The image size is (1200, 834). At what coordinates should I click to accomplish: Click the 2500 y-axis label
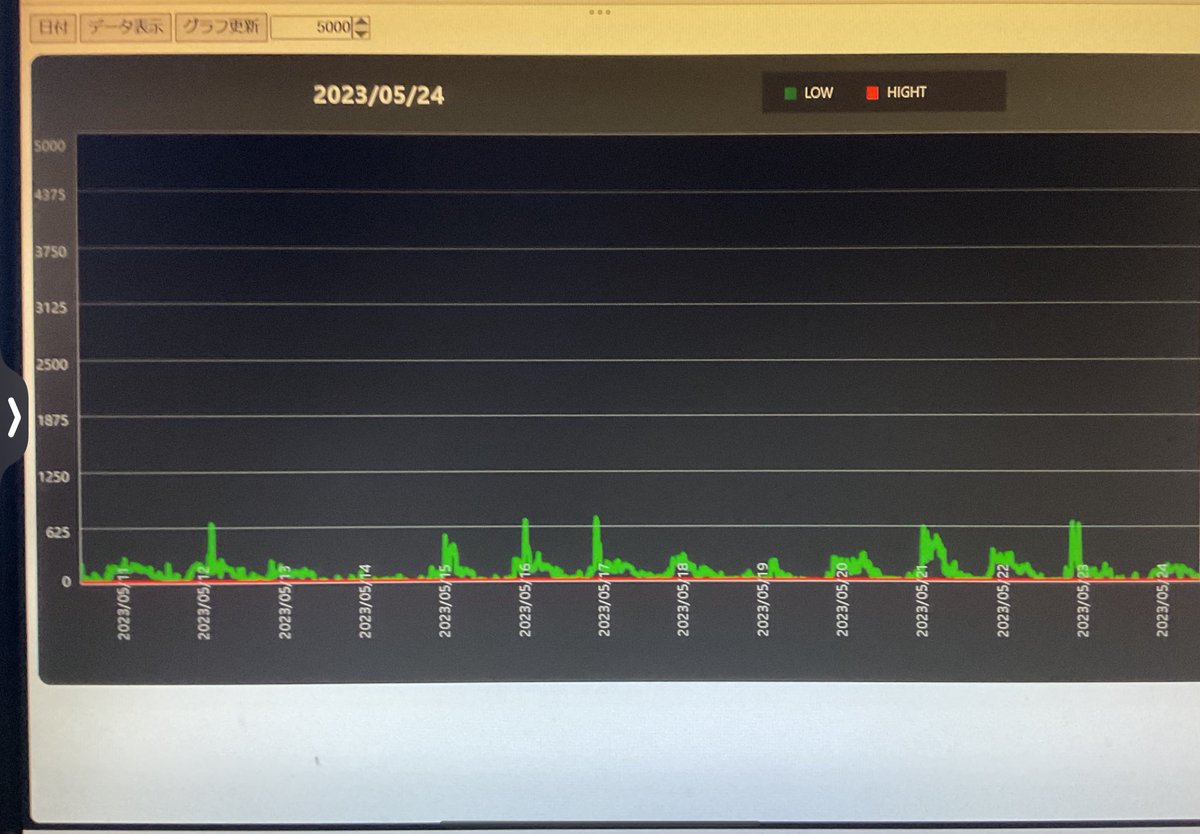coord(51,364)
